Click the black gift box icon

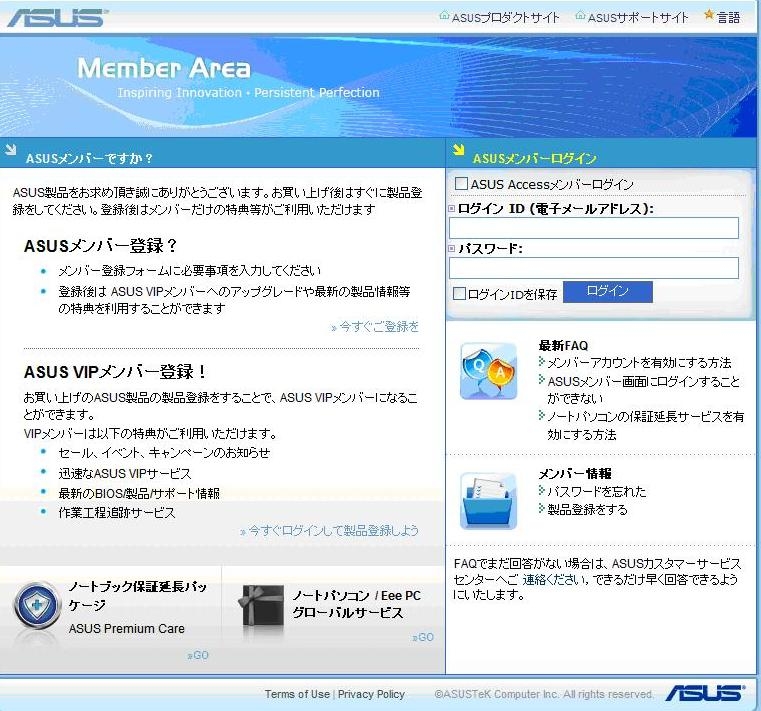(x=262, y=606)
